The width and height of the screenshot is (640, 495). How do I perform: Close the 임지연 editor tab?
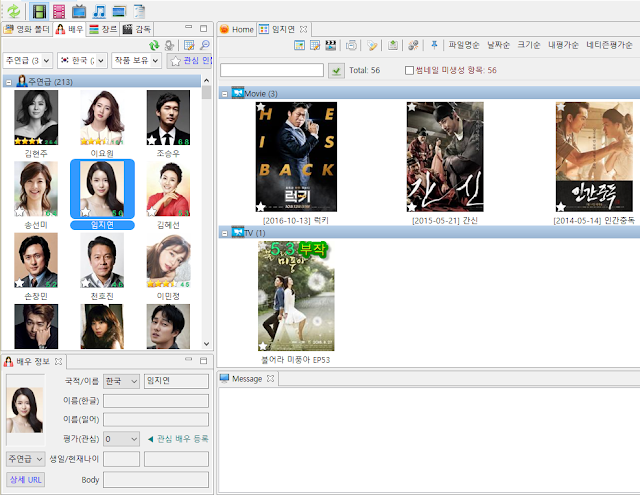click(x=303, y=29)
